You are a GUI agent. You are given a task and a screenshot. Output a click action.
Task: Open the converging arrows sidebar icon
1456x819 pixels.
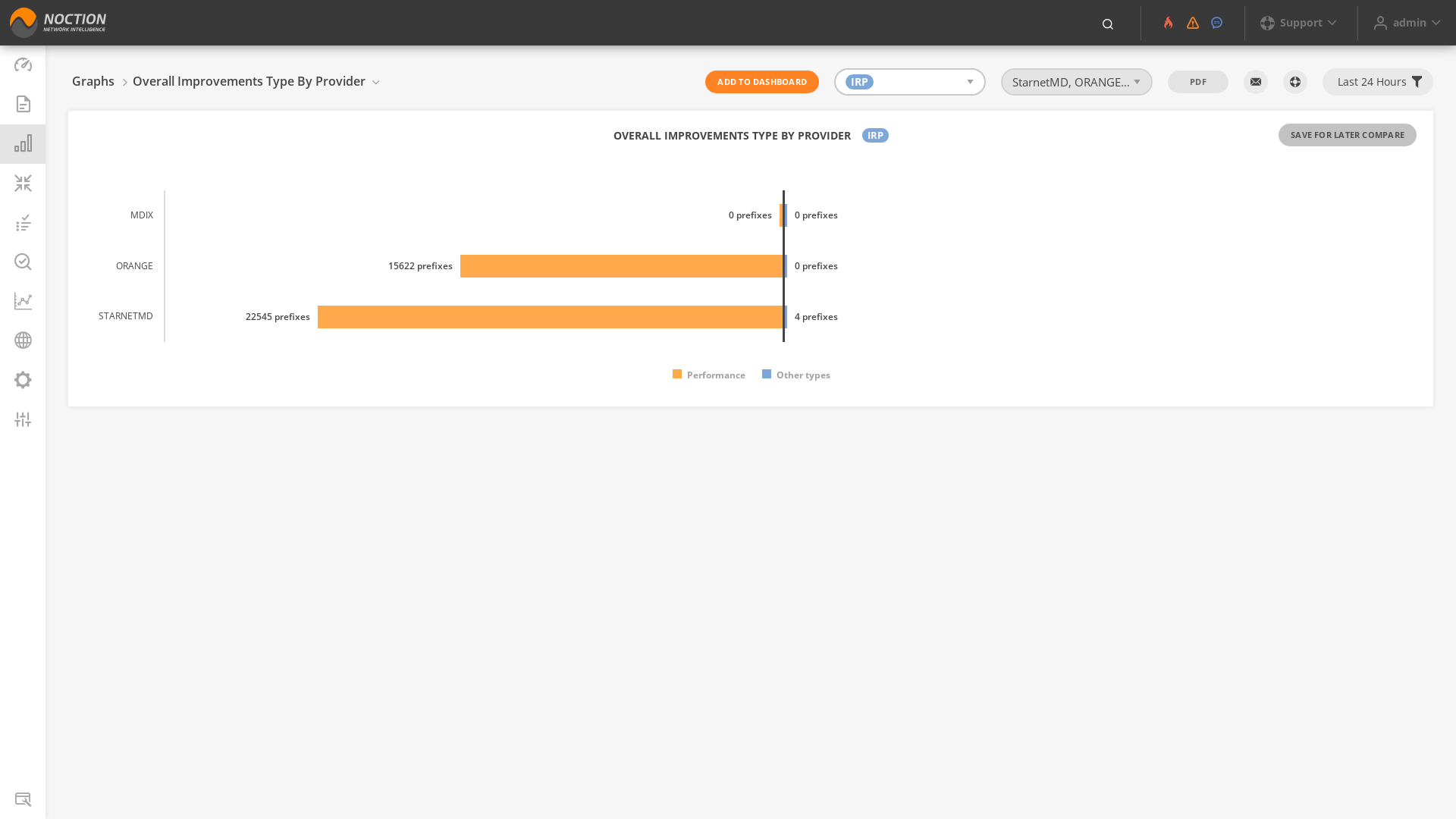(23, 183)
